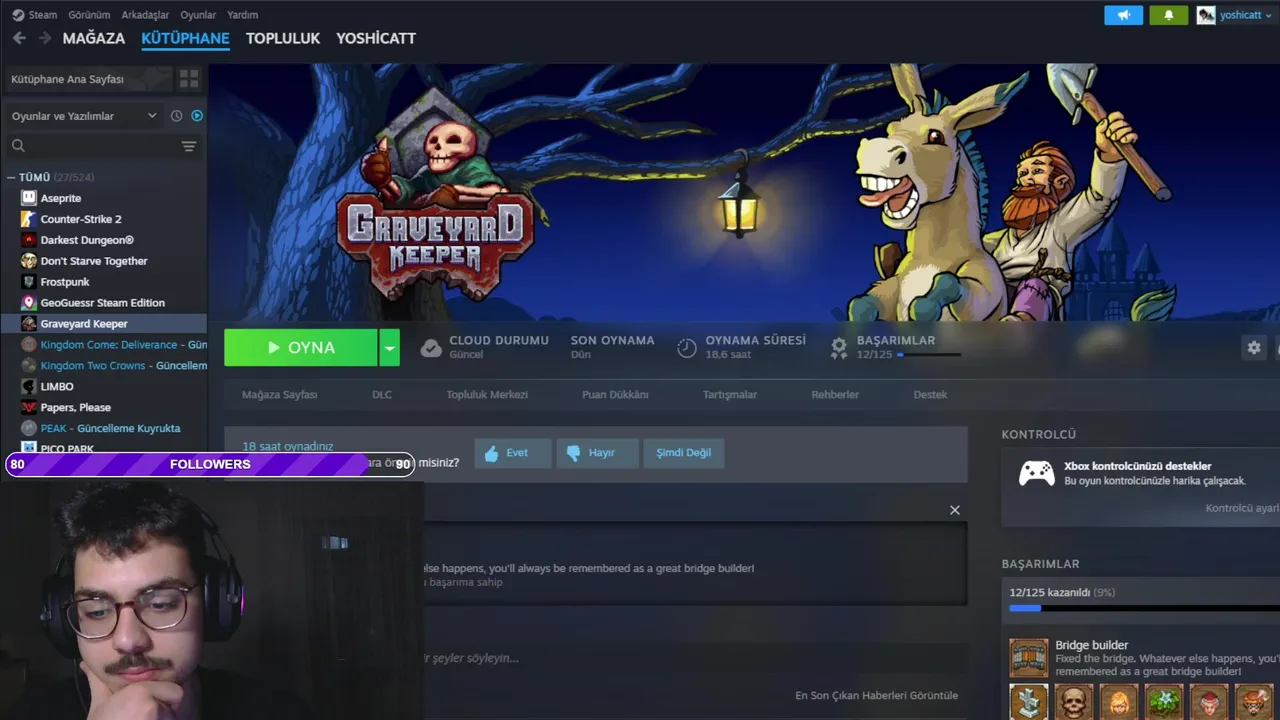Open Tartışmalar
This screenshot has height=720, width=1280.
(x=730, y=394)
